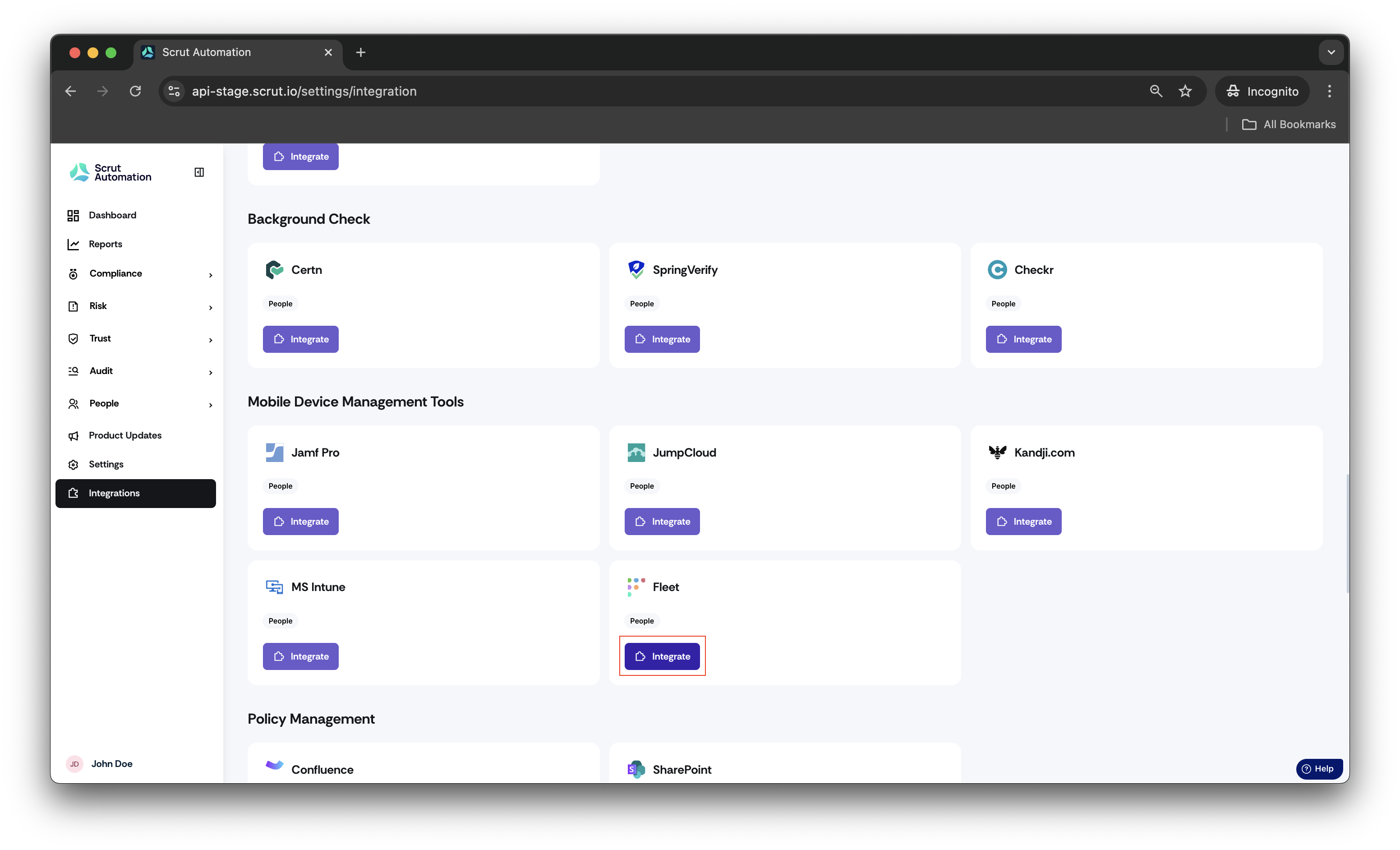Integrate MS Intune

point(300,656)
